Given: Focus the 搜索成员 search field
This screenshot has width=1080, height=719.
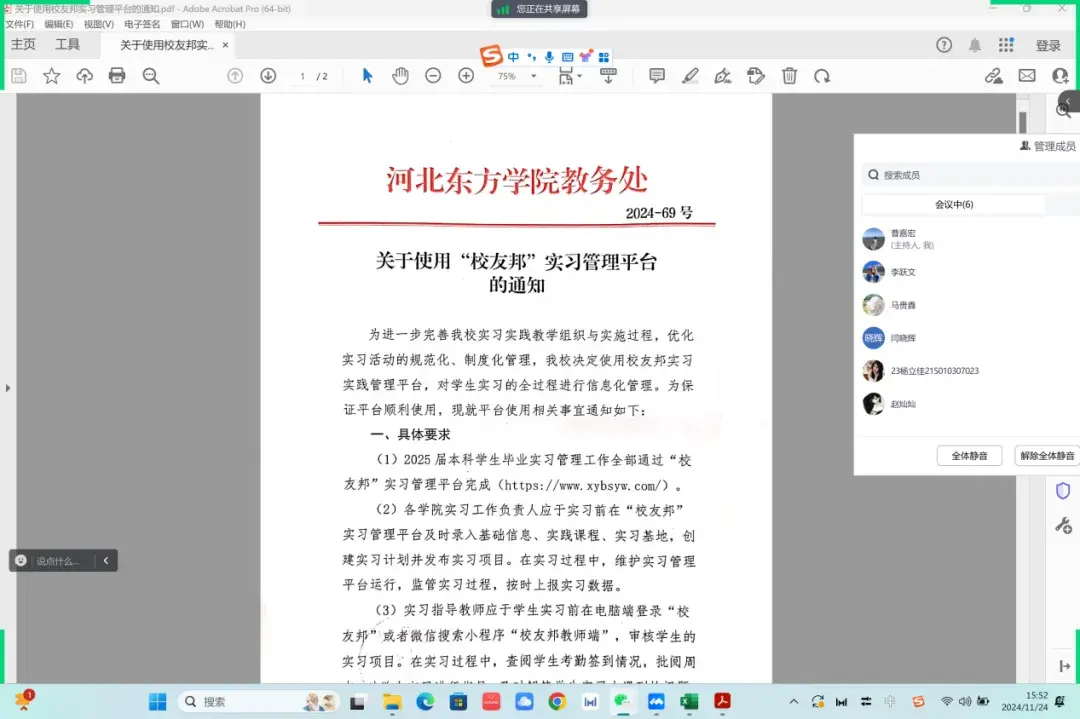Looking at the screenshot, I should click(x=971, y=175).
